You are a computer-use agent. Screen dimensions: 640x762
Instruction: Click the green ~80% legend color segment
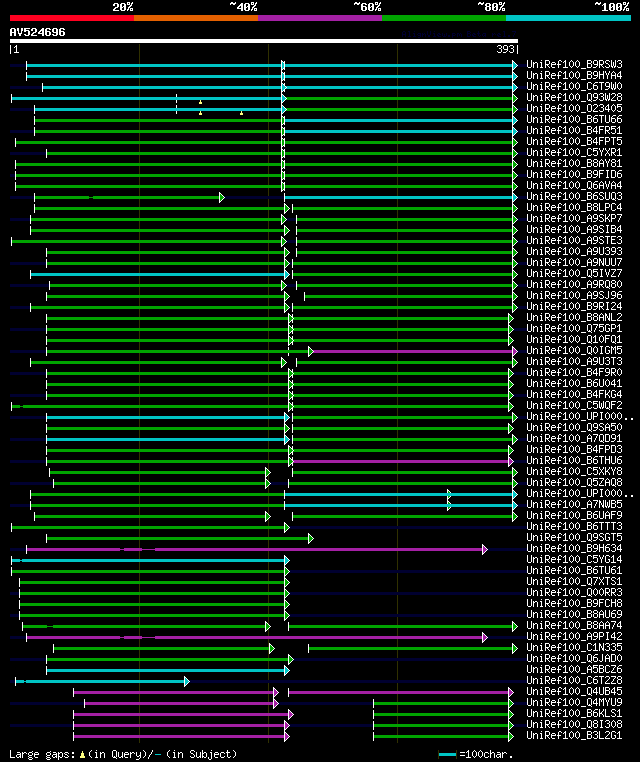(x=444, y=18)
